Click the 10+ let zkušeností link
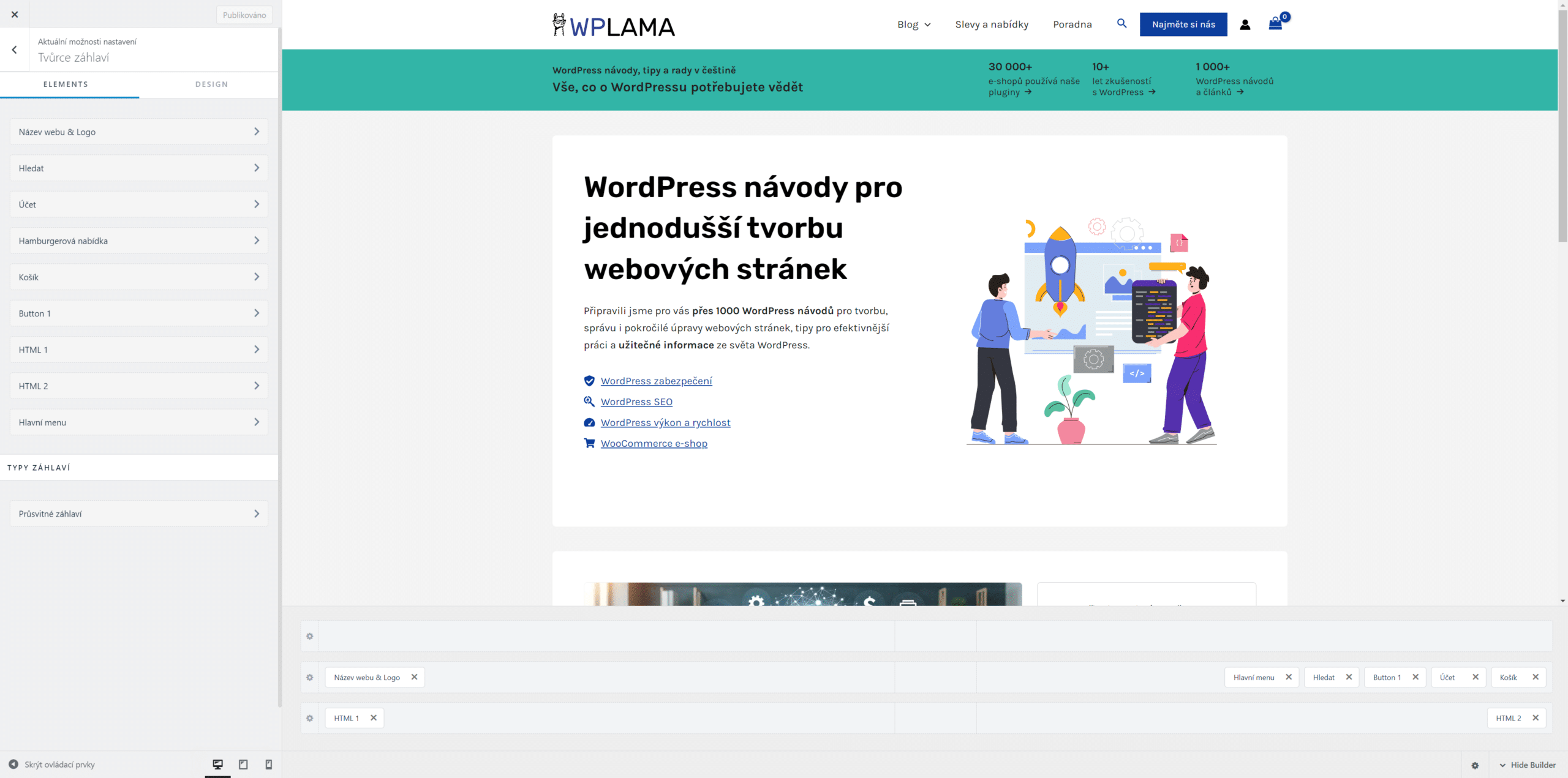The height and width of the screenshot is (778, 1568). [1124, 80]
